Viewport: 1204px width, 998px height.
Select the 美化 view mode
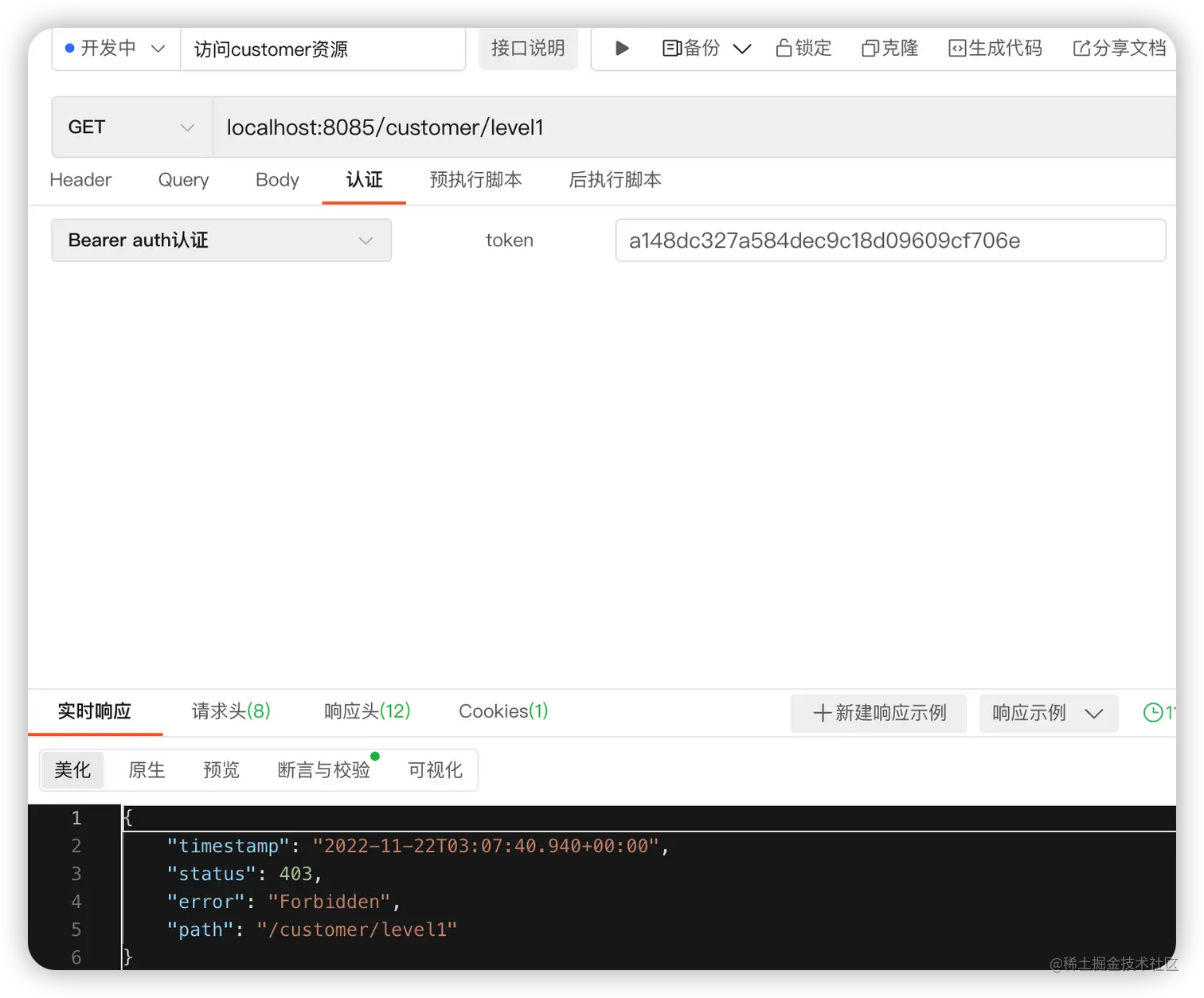72,770
